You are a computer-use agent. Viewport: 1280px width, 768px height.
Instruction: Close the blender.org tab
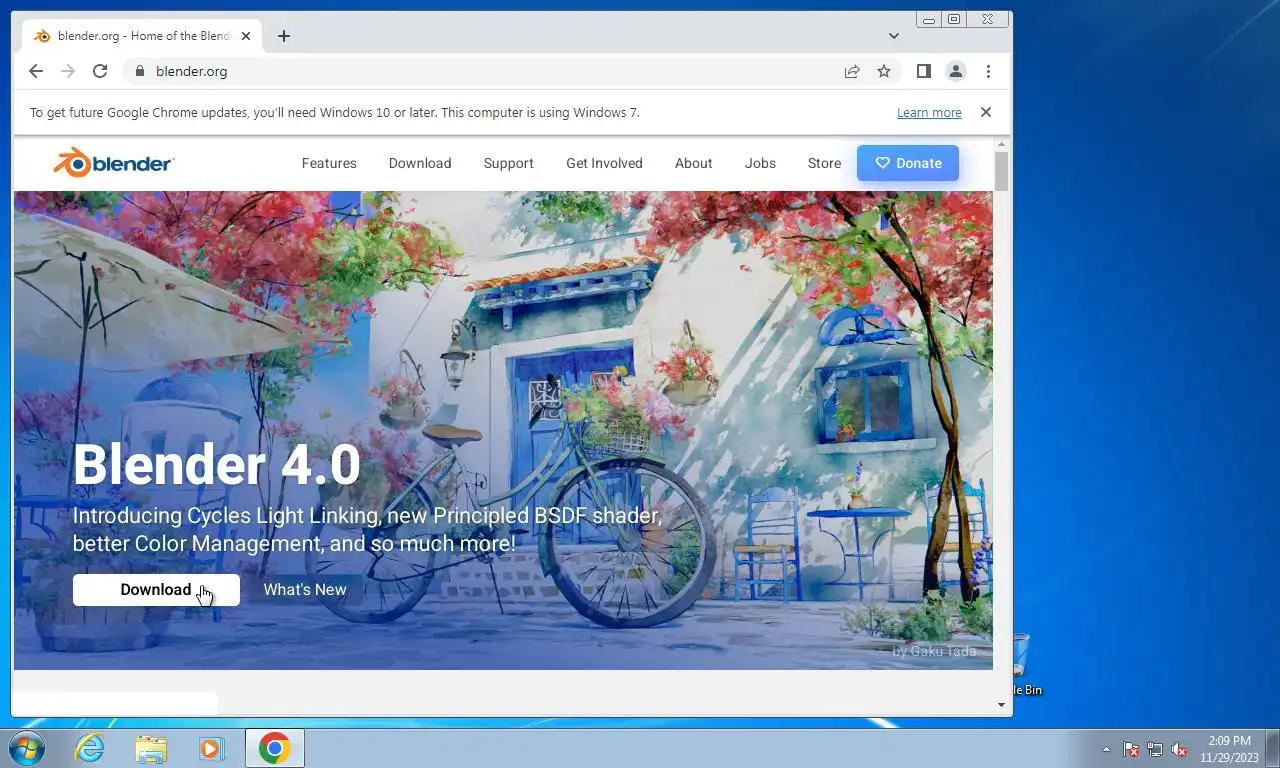(246, 36)
